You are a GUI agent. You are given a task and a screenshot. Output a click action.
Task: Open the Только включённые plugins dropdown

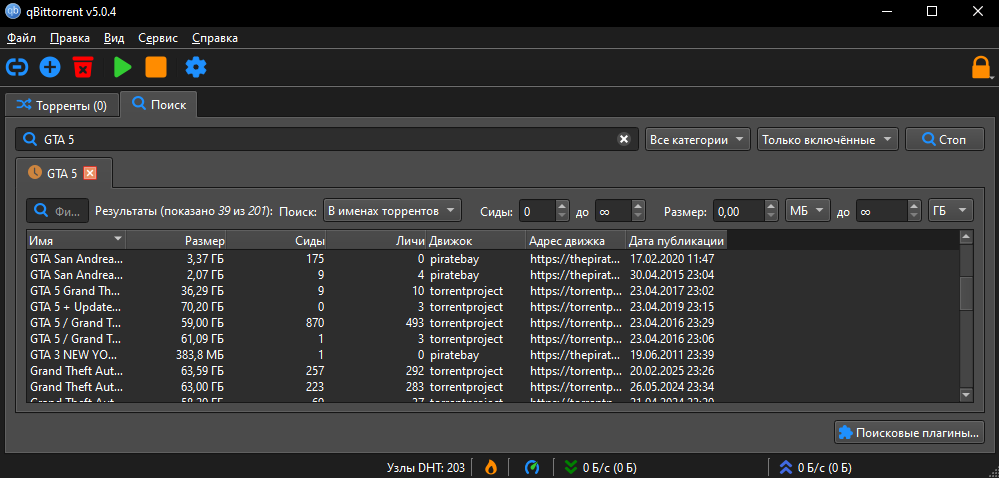pyautogui.click(x=828, y=140)
